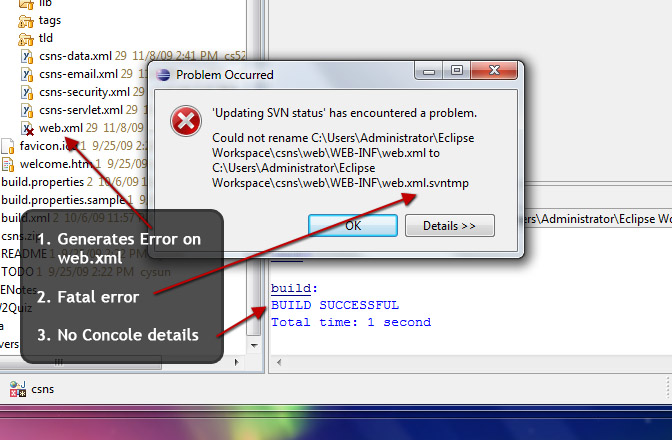Select the csns-data.xml file icon

pyautogui.click(x=27, y=57)
